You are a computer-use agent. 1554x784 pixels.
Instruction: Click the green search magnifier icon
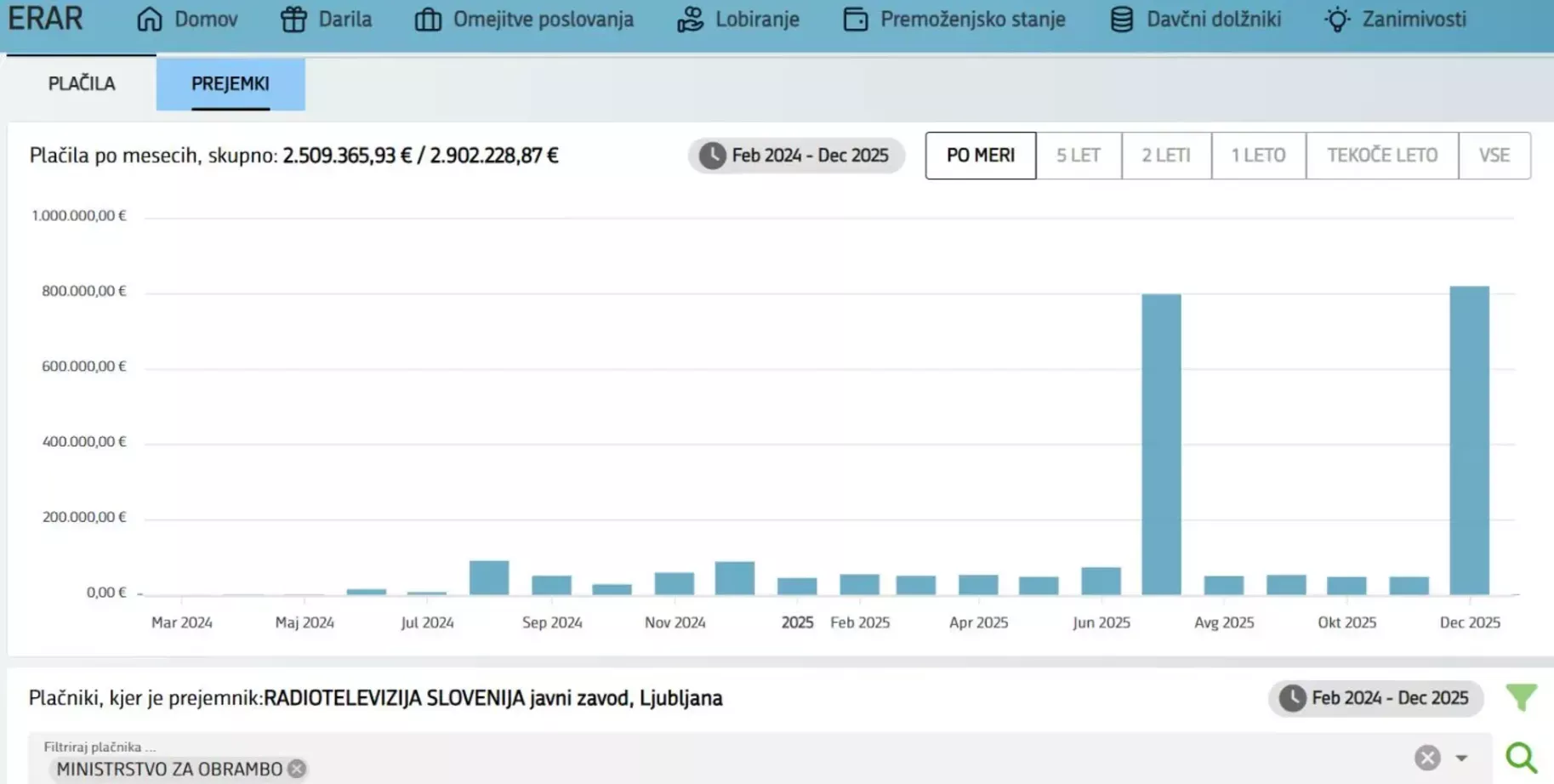tap(1522, 758)
